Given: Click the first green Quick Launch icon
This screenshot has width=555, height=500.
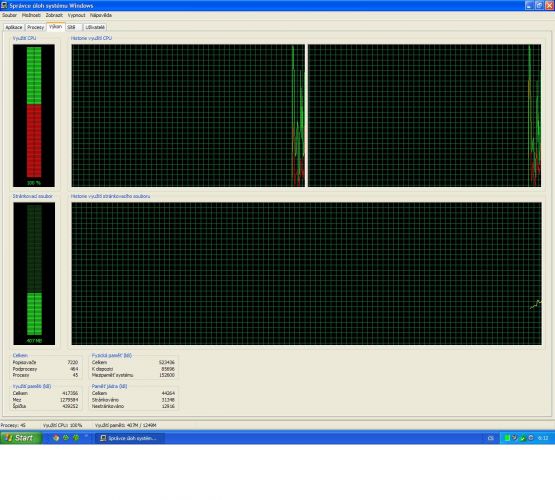Looking at the screenshot, I should coord(66,438).
